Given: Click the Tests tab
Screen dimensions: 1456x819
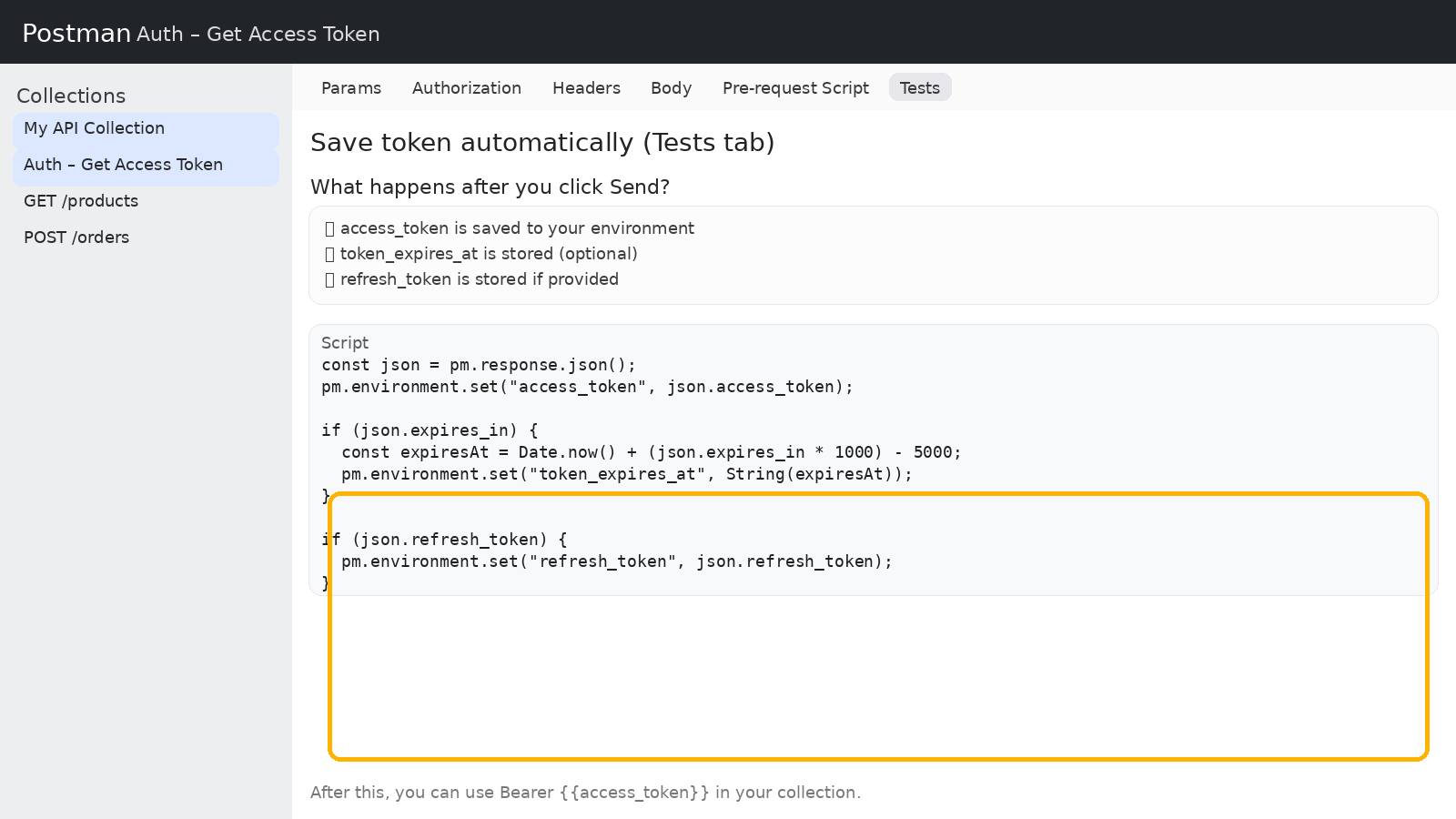Looking at the screenshot, I should (x=919, y=88).
